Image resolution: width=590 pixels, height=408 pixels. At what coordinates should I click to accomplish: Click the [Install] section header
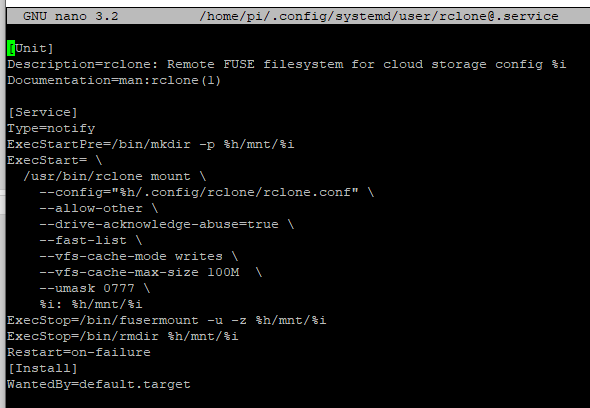click(x=43, y=368)
